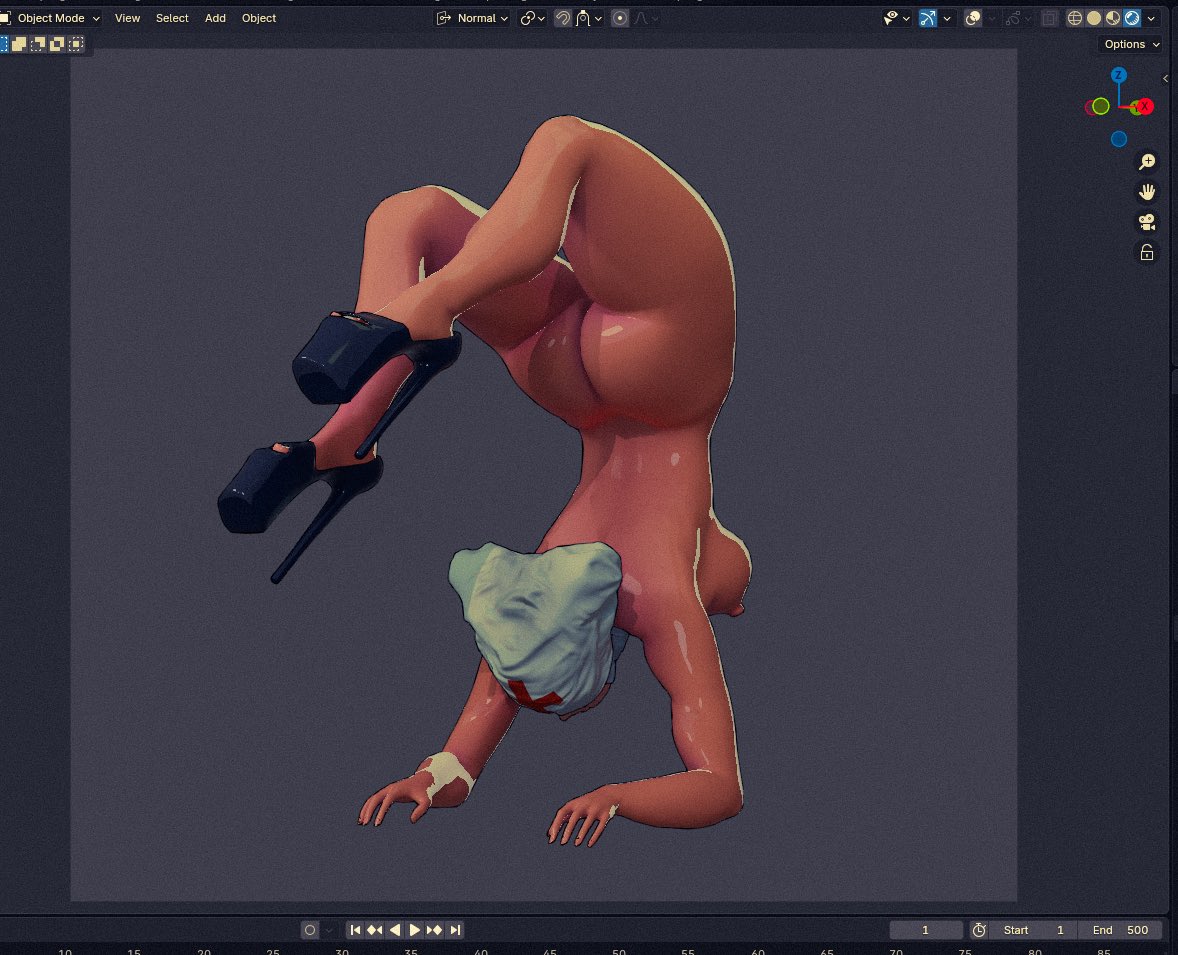Open the pivot point dropdown
1178x955 pixels.
532,18
